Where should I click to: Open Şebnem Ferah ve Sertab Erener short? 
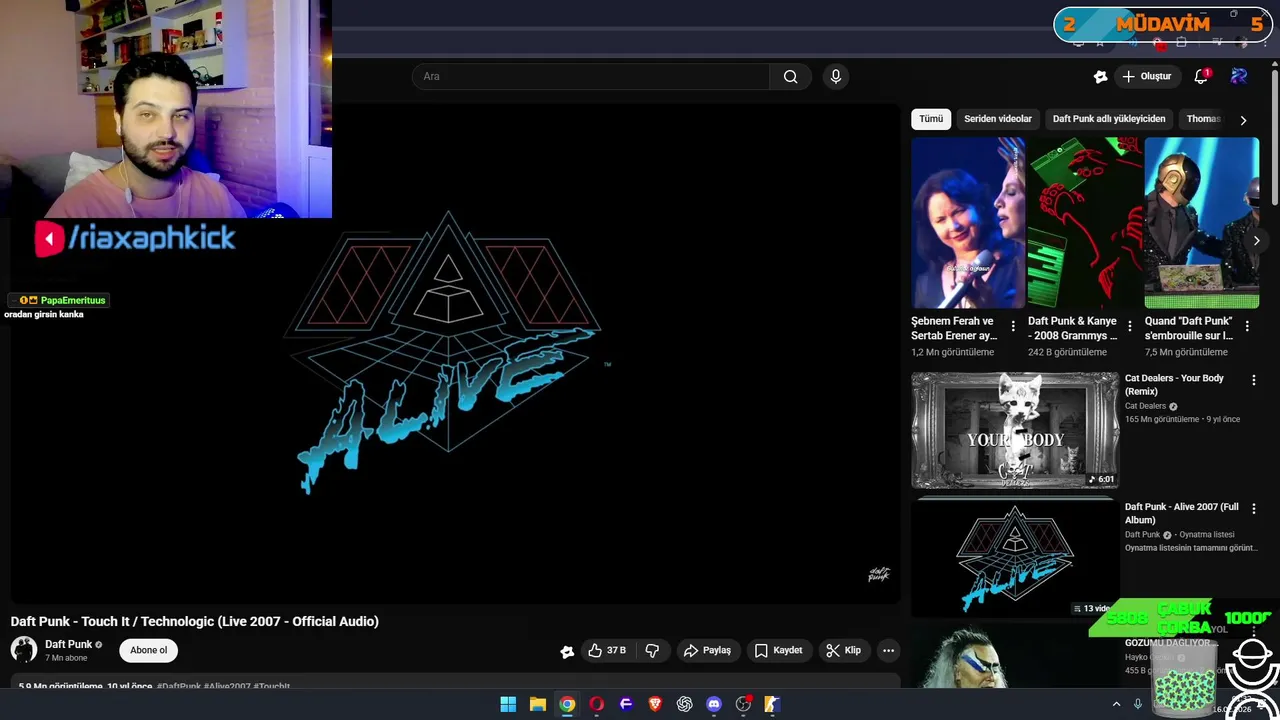tap(968, 223)
